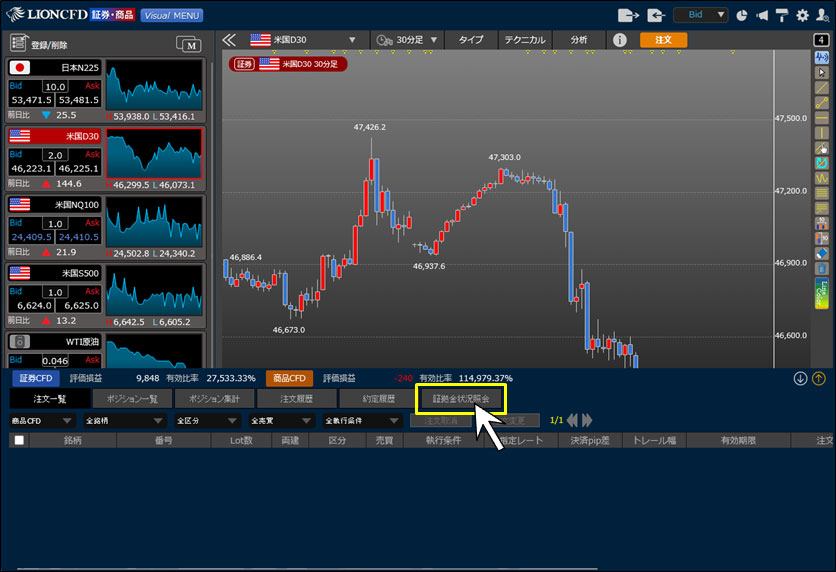
Task: Tick the select-all checkbox in order table
Action: pos(19,440)
